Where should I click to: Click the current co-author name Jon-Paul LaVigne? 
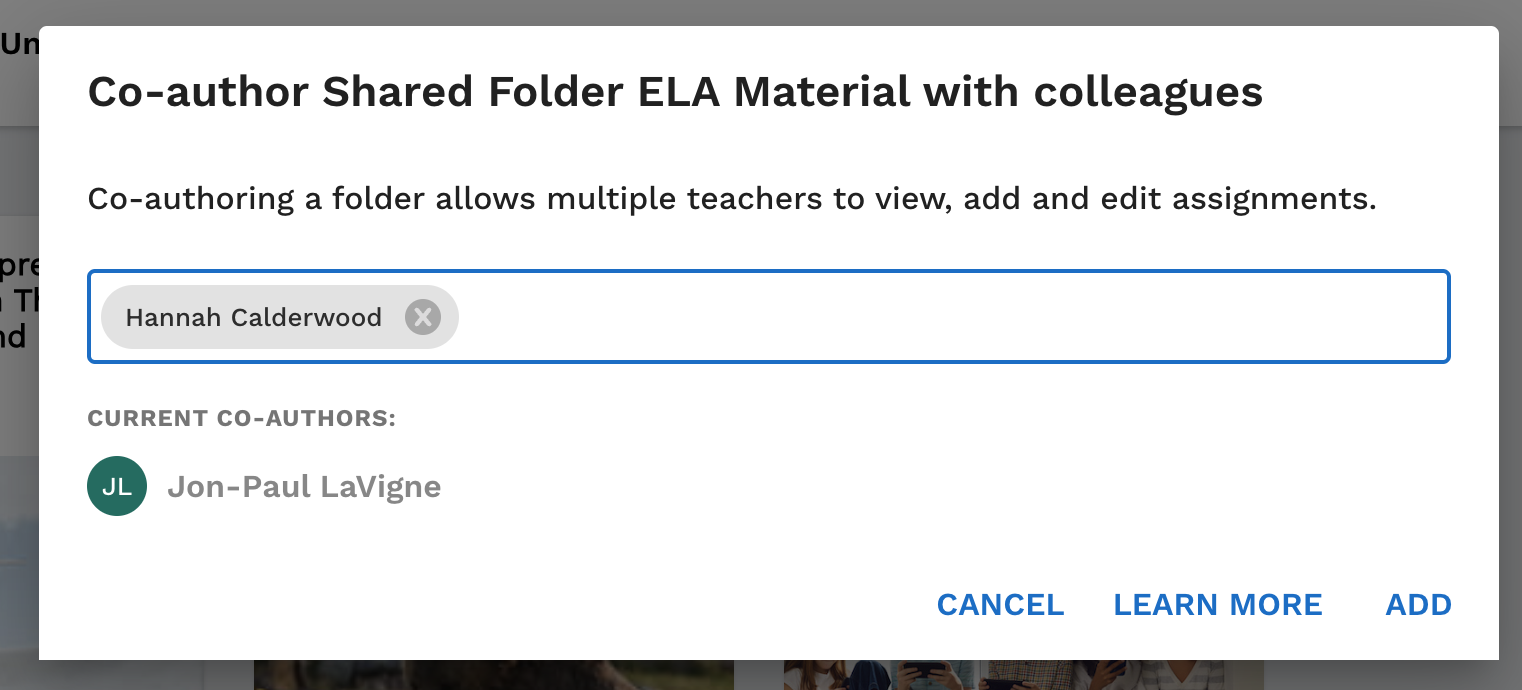304,487
